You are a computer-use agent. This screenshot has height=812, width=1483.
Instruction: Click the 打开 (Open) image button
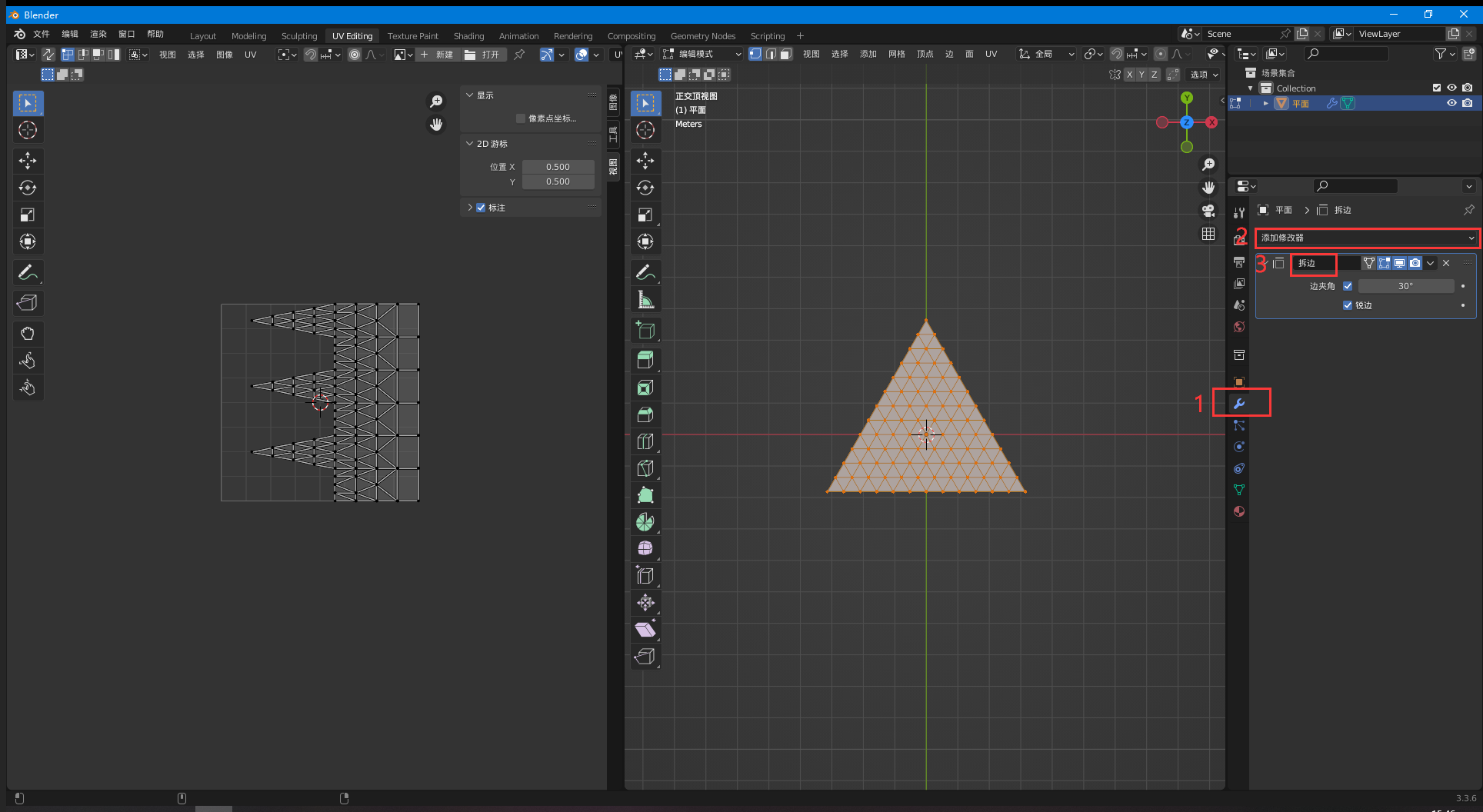[483, 55]
